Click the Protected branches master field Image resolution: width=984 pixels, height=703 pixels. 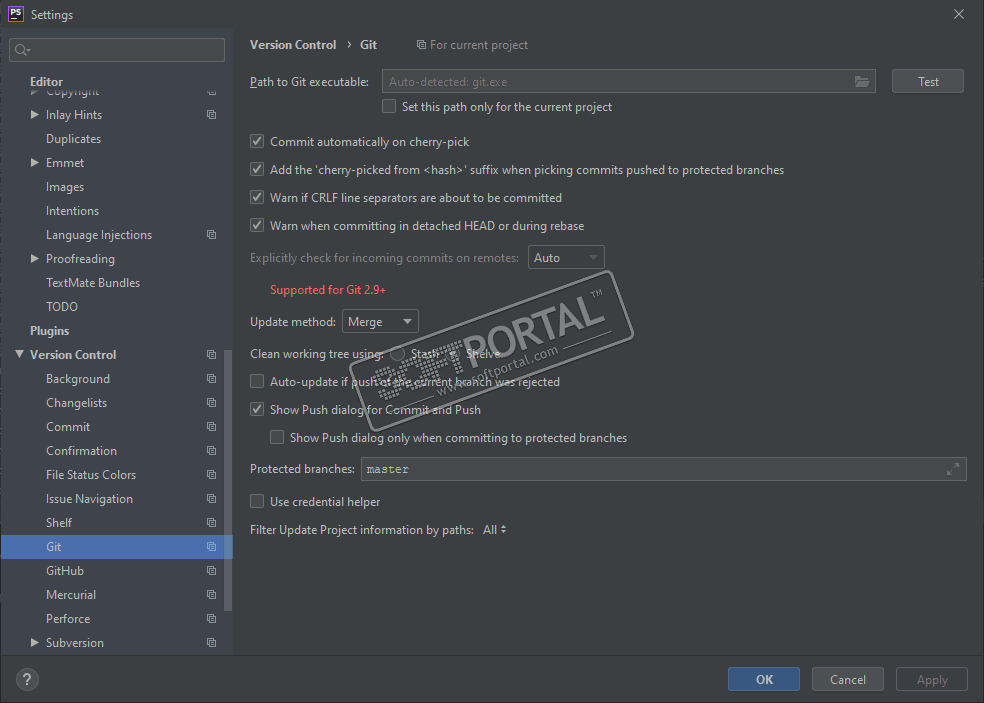(x=663, y=469)
